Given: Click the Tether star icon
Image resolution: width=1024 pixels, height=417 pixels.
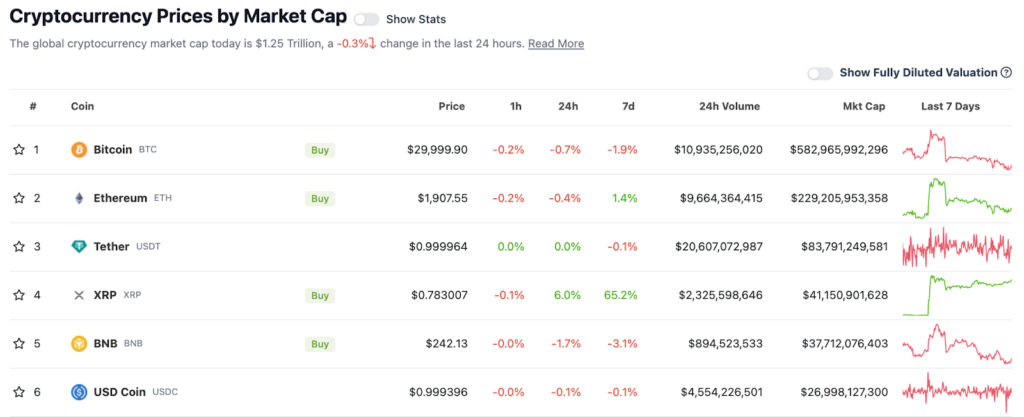Looking at the screenshot, I should tap(19, 247).
